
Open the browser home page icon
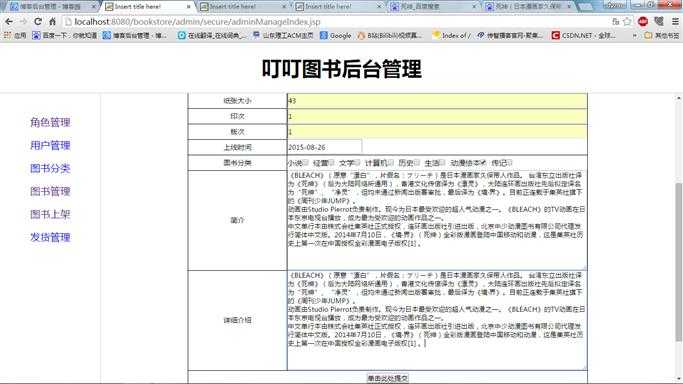52,21
